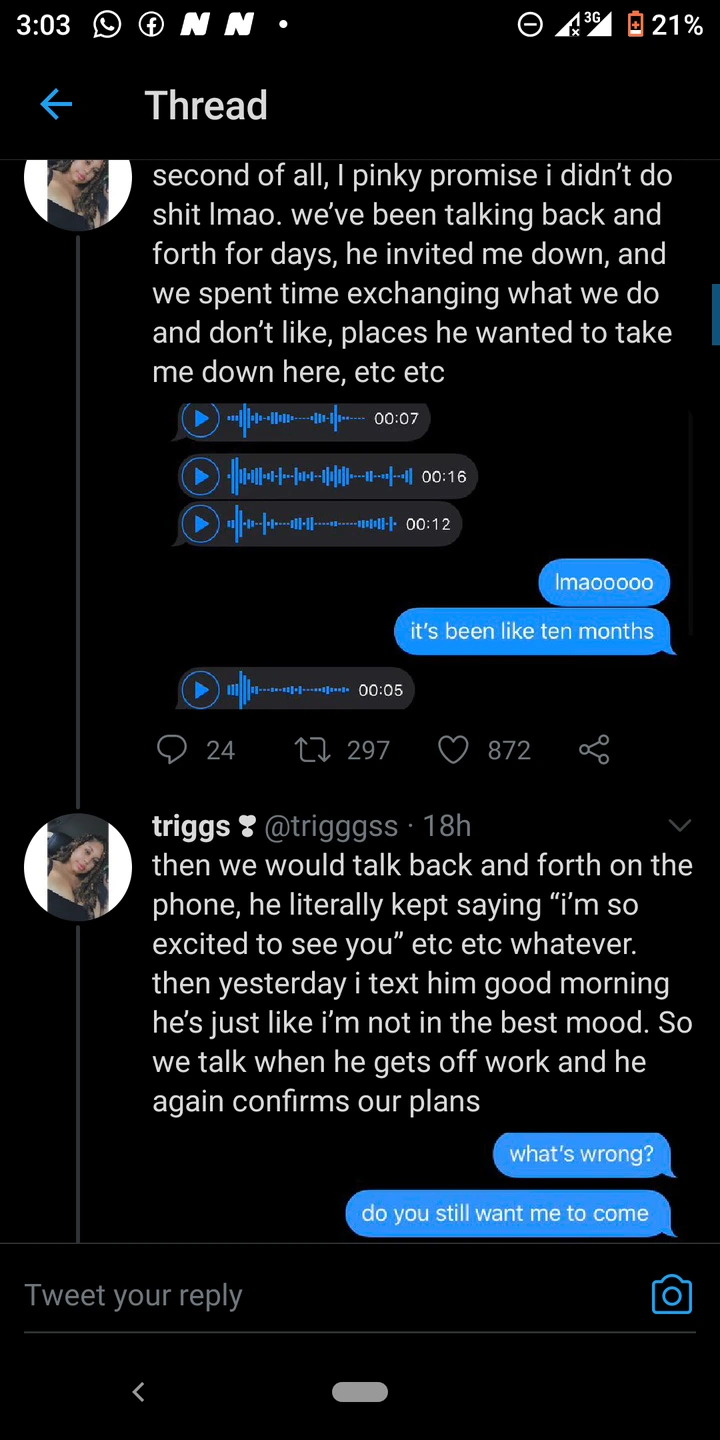Retweet the tweet with 297 retweets

click(314, 749)
